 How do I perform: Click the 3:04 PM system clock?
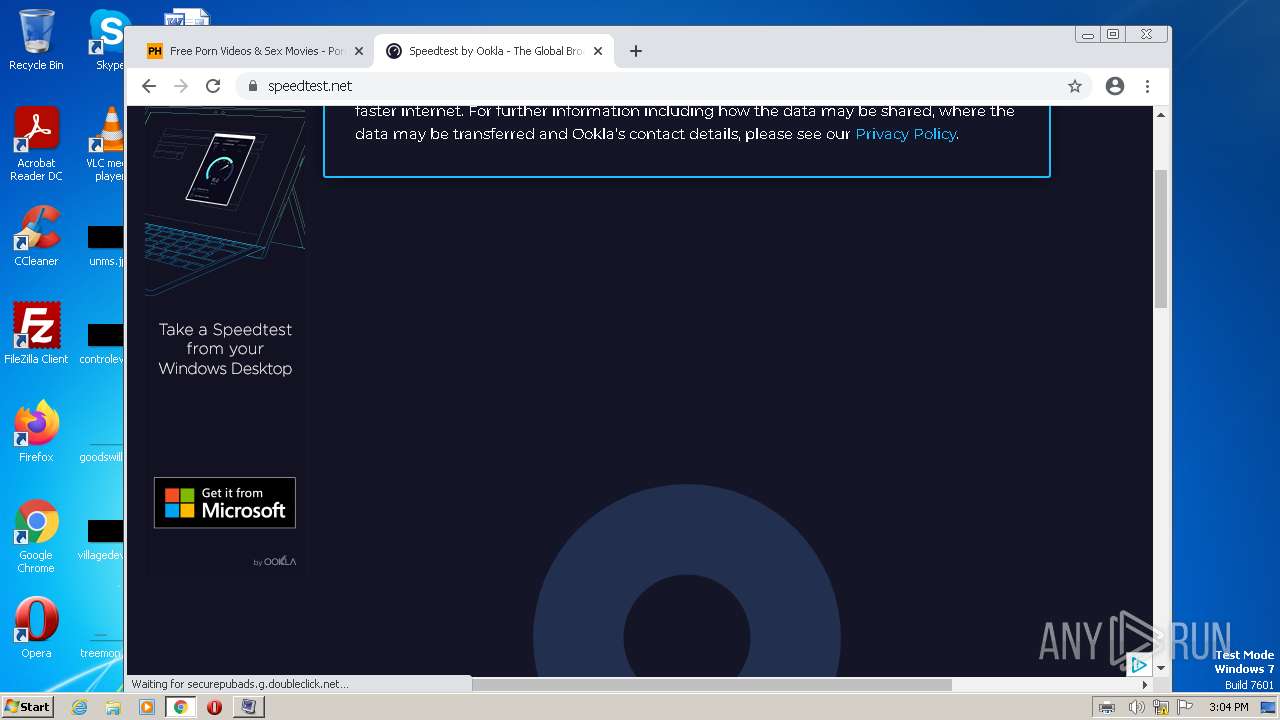point(1228,707)
